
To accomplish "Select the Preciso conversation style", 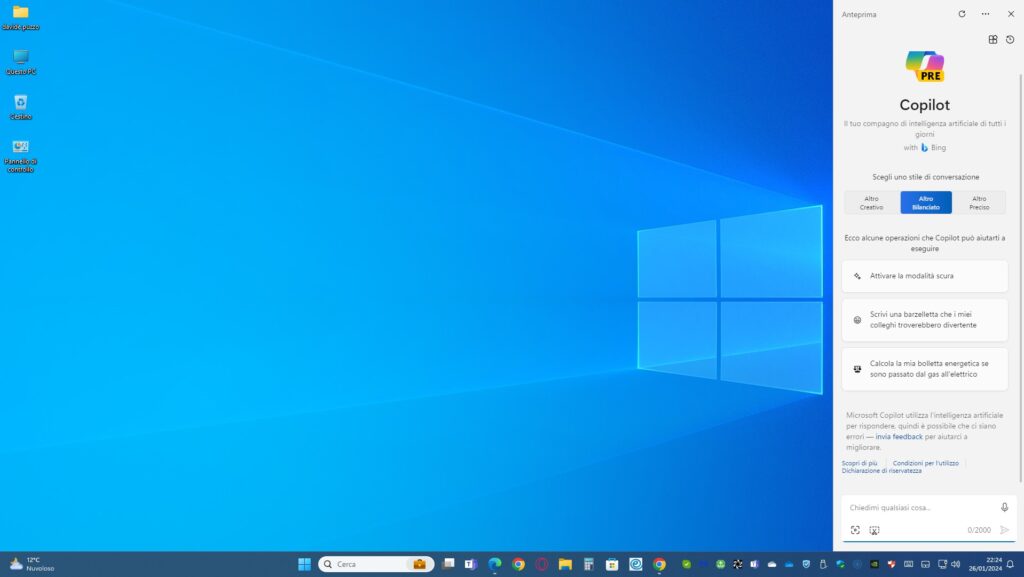I will (x=979, y=202).
